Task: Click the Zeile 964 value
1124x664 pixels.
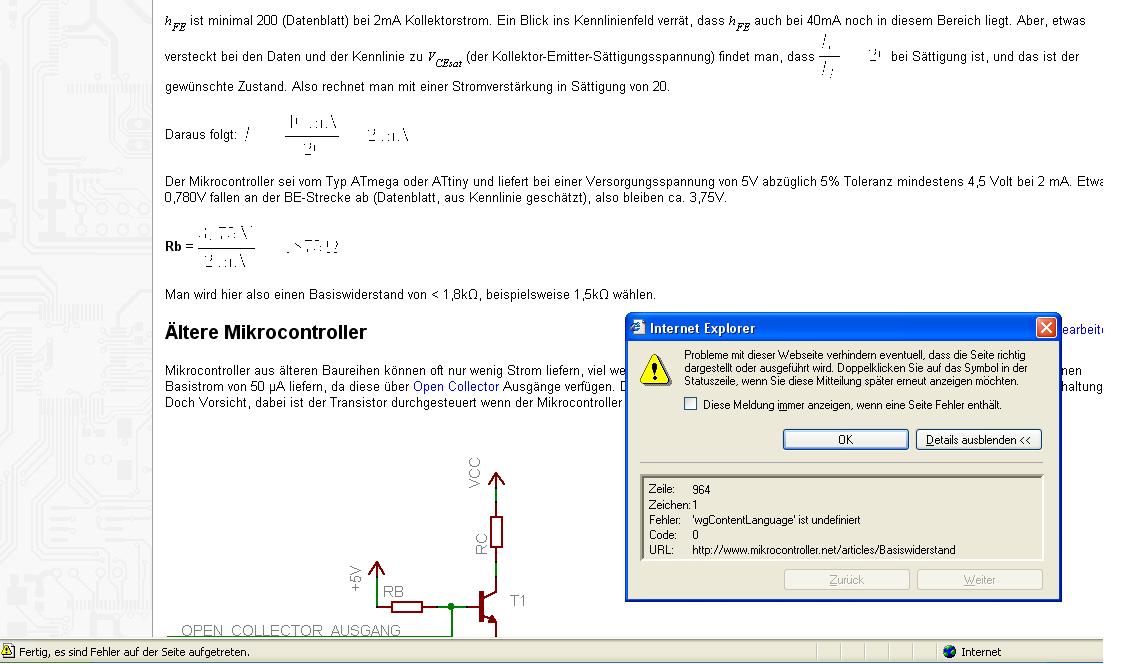Action: (701, 490)
